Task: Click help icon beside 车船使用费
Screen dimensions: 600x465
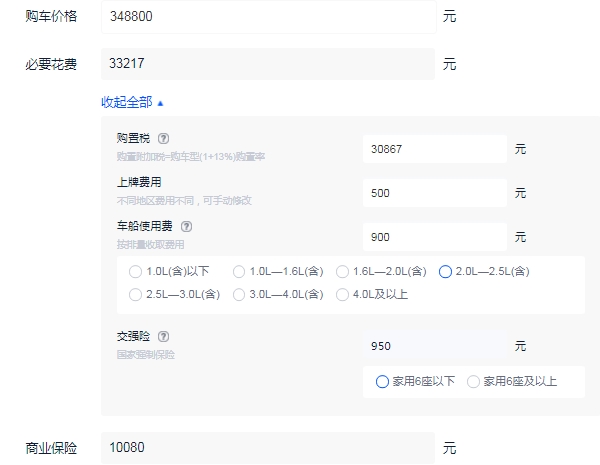Action: 186,227
